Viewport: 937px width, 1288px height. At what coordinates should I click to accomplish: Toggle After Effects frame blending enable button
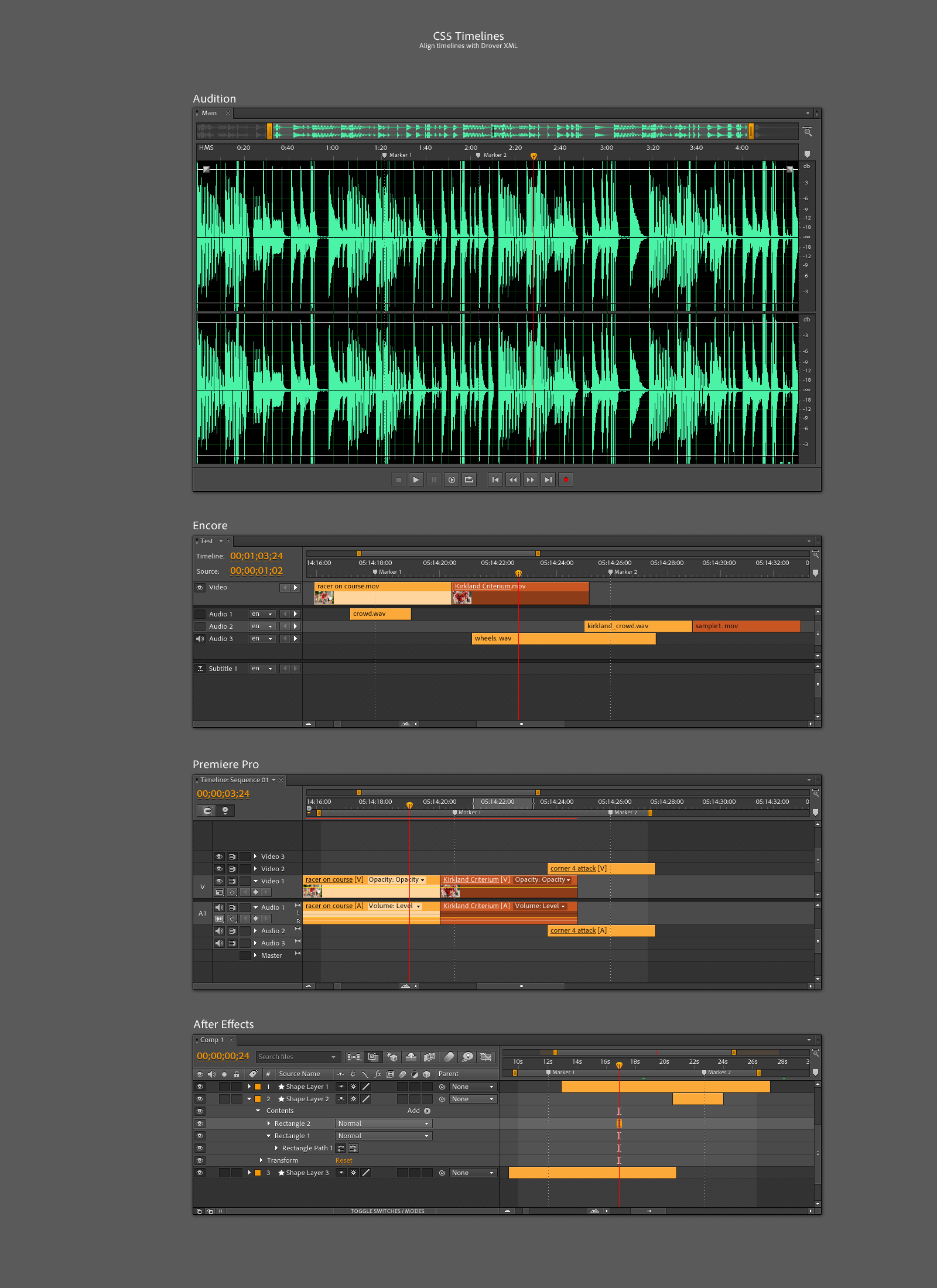[x=429, y=1057]
